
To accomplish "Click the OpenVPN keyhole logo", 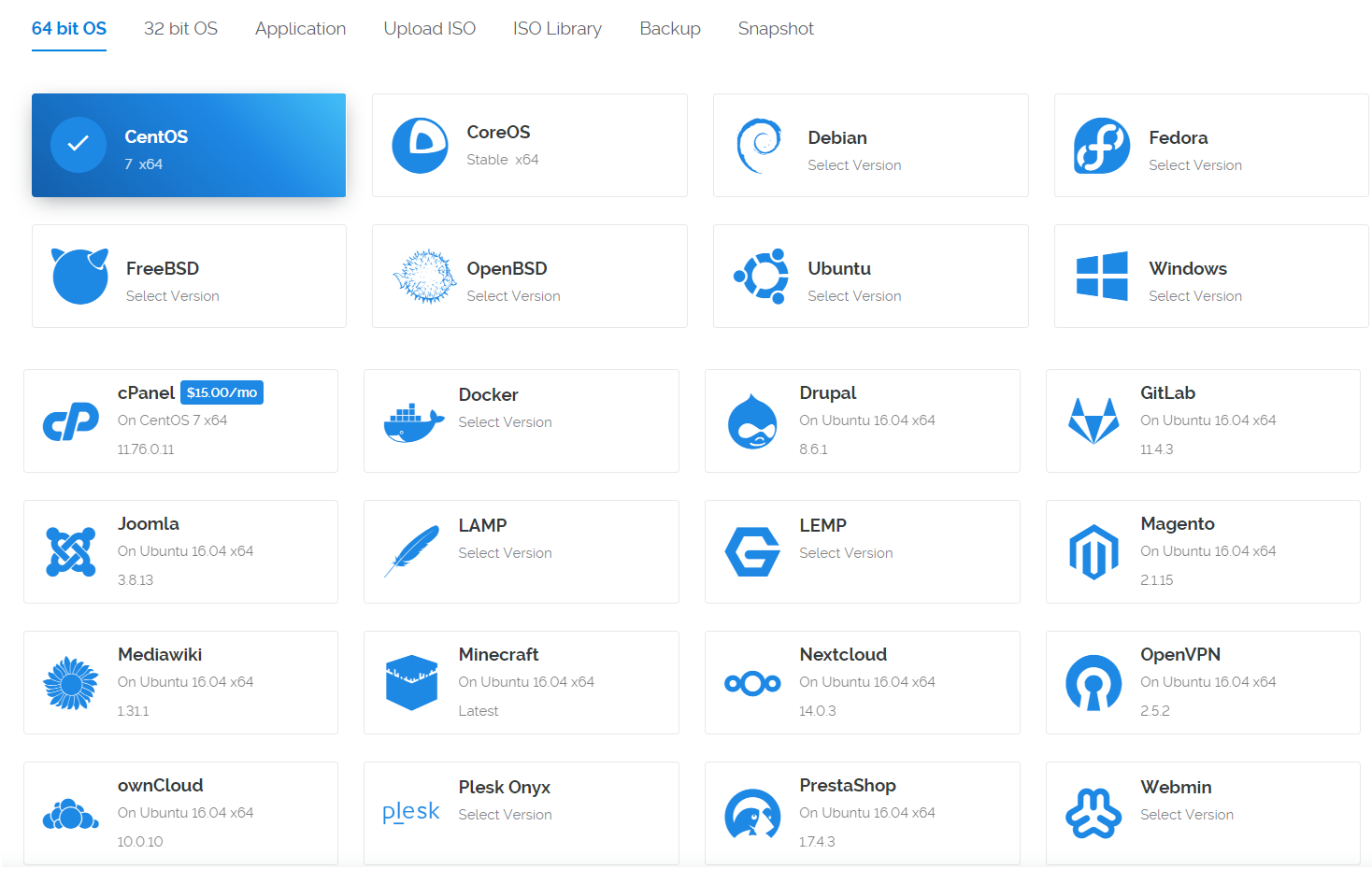I will click(x=1093, y=683).
